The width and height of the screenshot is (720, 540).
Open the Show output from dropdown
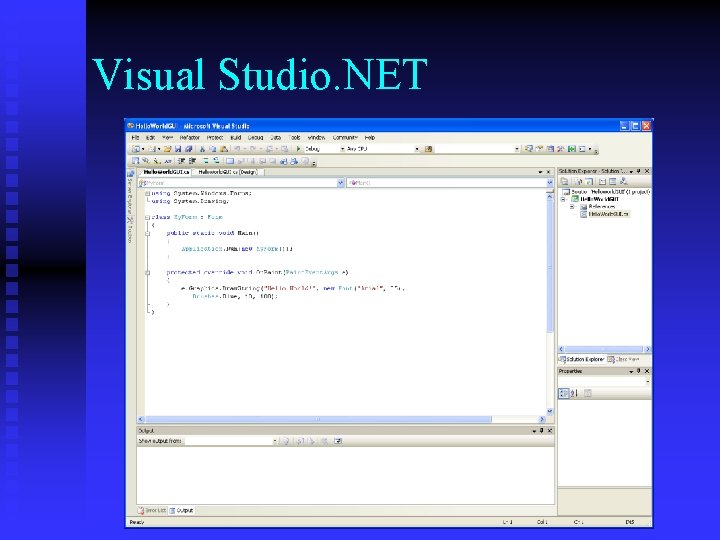[x=275, y=441]
